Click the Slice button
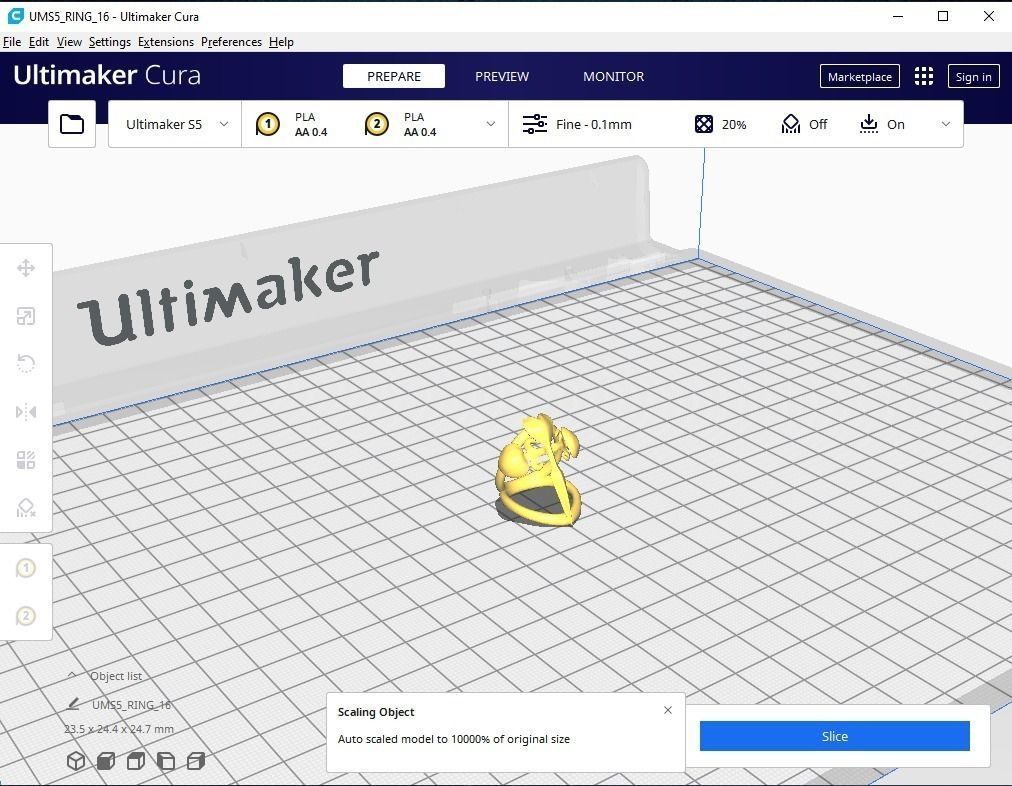The width and height of the screenshot is (1012, 786). click(x=835, y=736)
